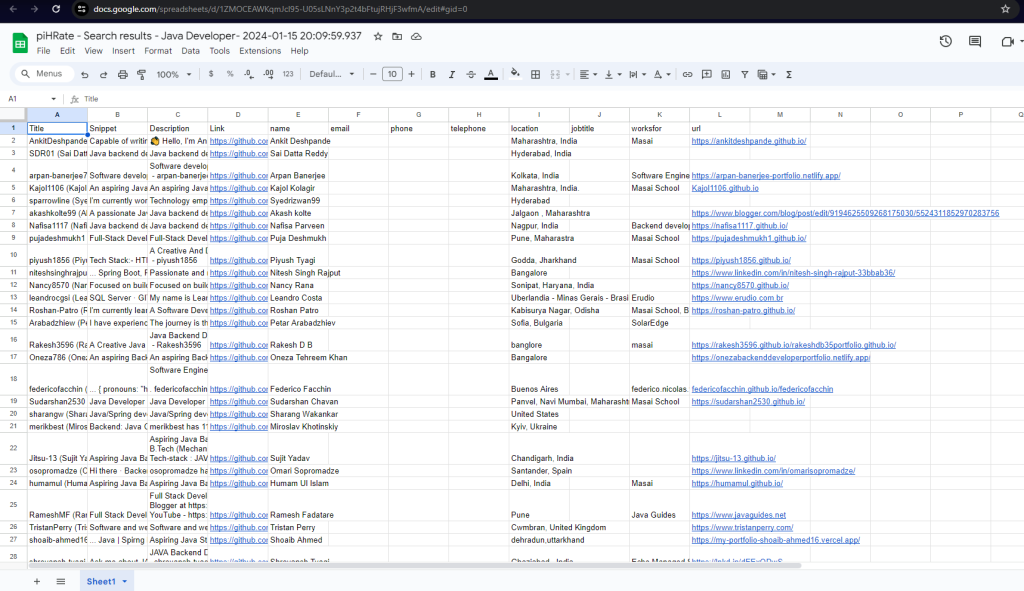Select the Petar Arabadzhiev name cell
The width and height of the screenshot is (1024, 591).
coord(298,323)
